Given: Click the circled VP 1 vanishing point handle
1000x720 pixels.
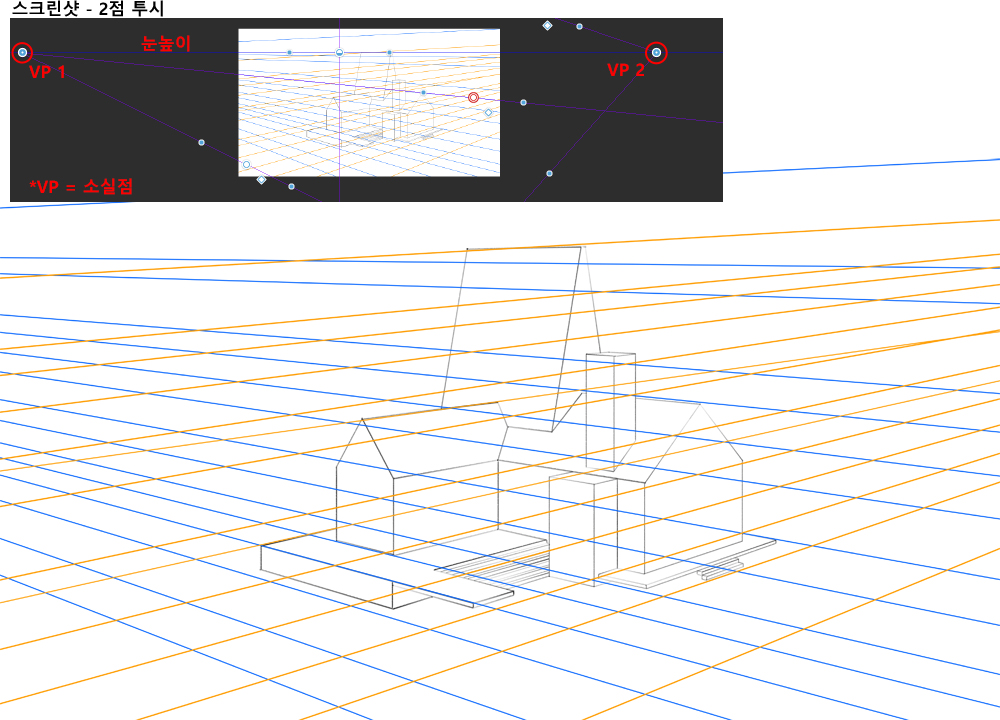Looking at the screenshot, I should click(x=23, y=52).
